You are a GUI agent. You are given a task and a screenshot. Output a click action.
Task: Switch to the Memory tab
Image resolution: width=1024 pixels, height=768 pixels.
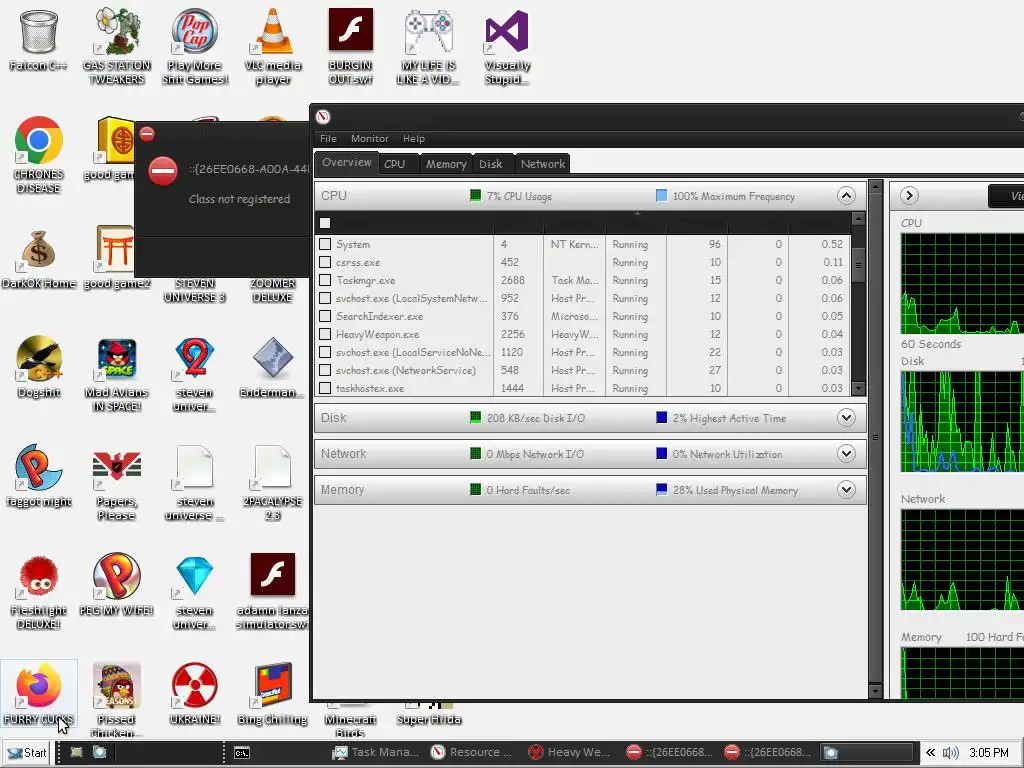[x=446, y=164]
